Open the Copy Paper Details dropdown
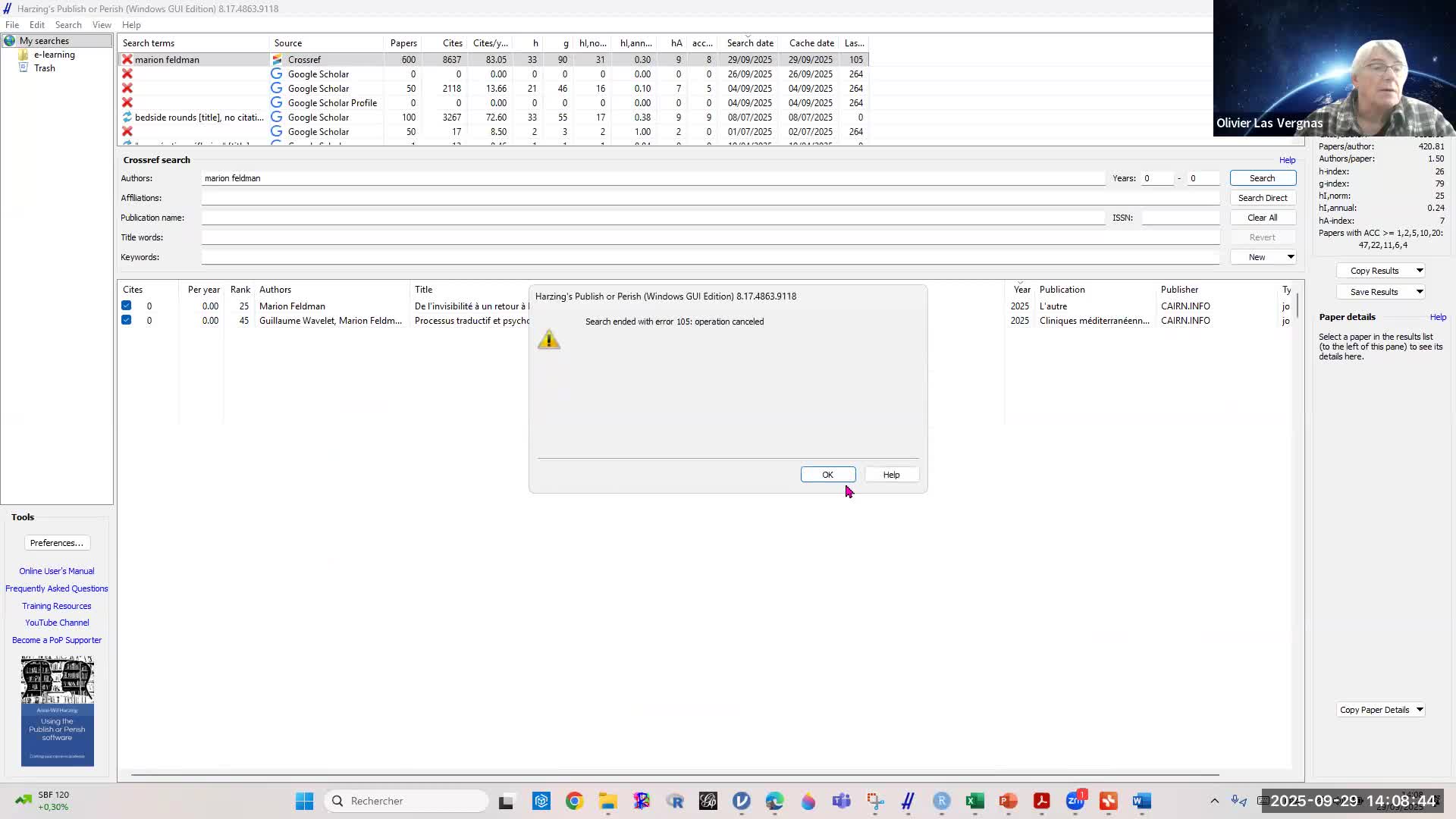Viewport: 1456px width, 819px height. 1420,710
